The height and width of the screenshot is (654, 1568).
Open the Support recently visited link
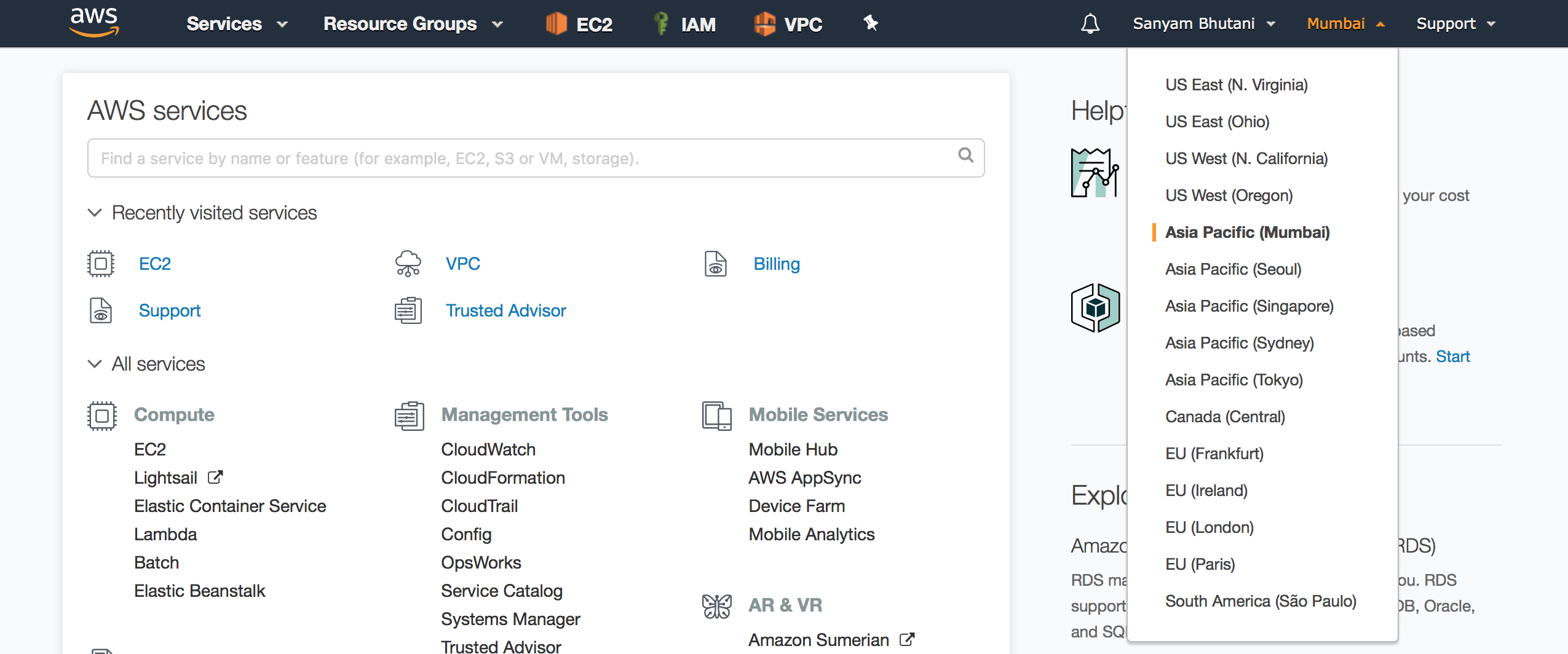click(170, 310)
